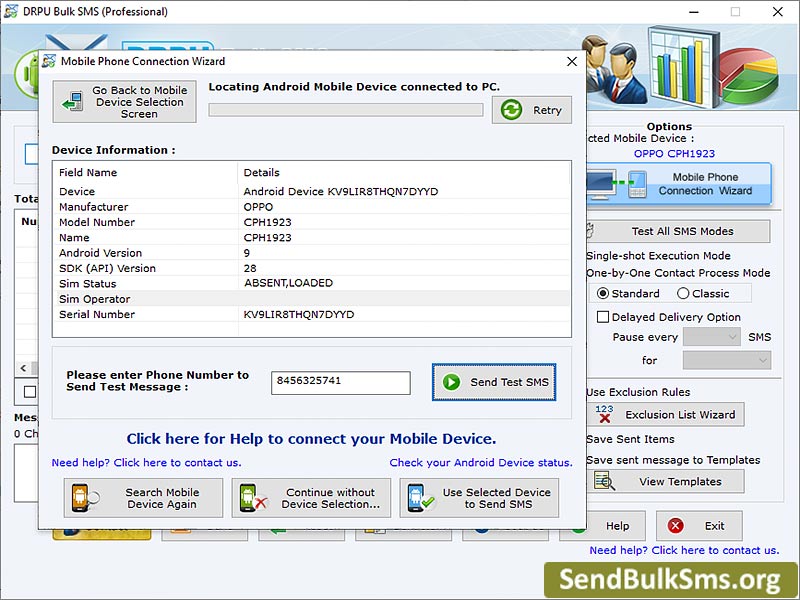Select the Model Number row

pos(311,222)
